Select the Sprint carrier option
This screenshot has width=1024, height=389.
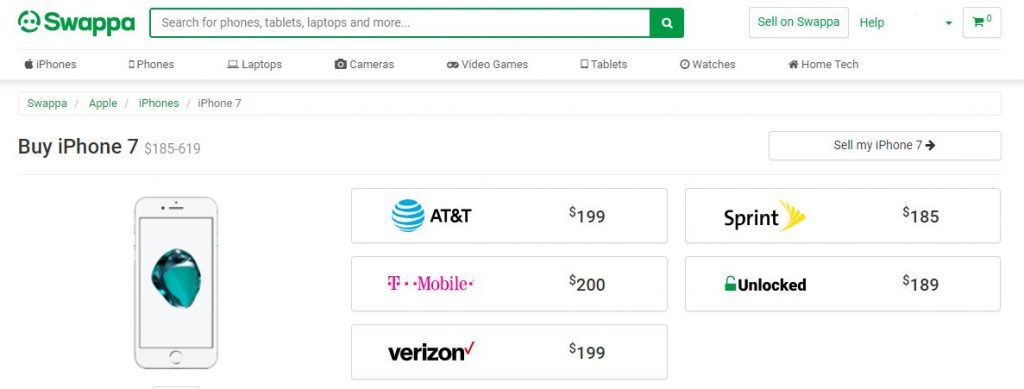pyautogui.click(x=842, y=215)
